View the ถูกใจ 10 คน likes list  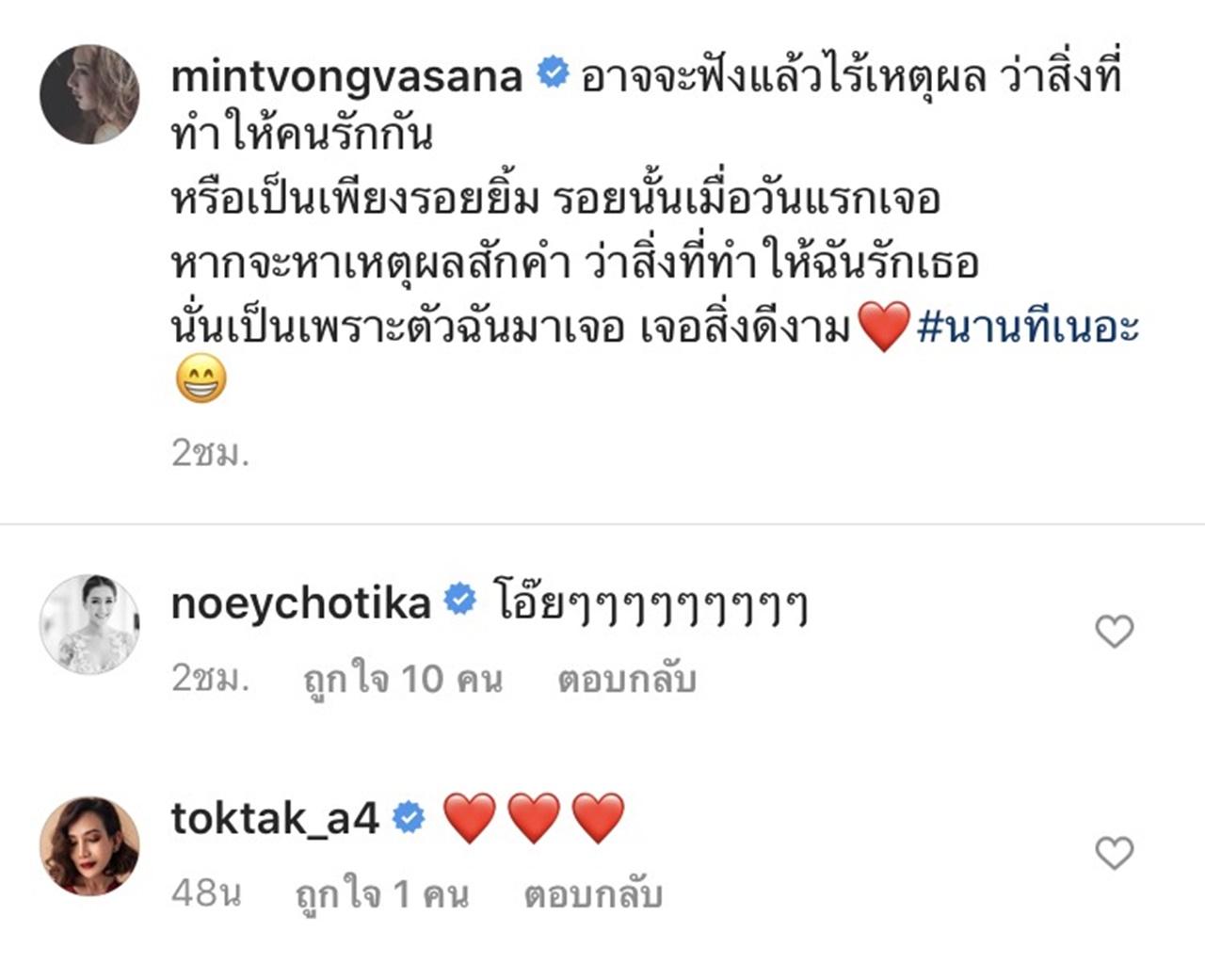tap(403, 679)
